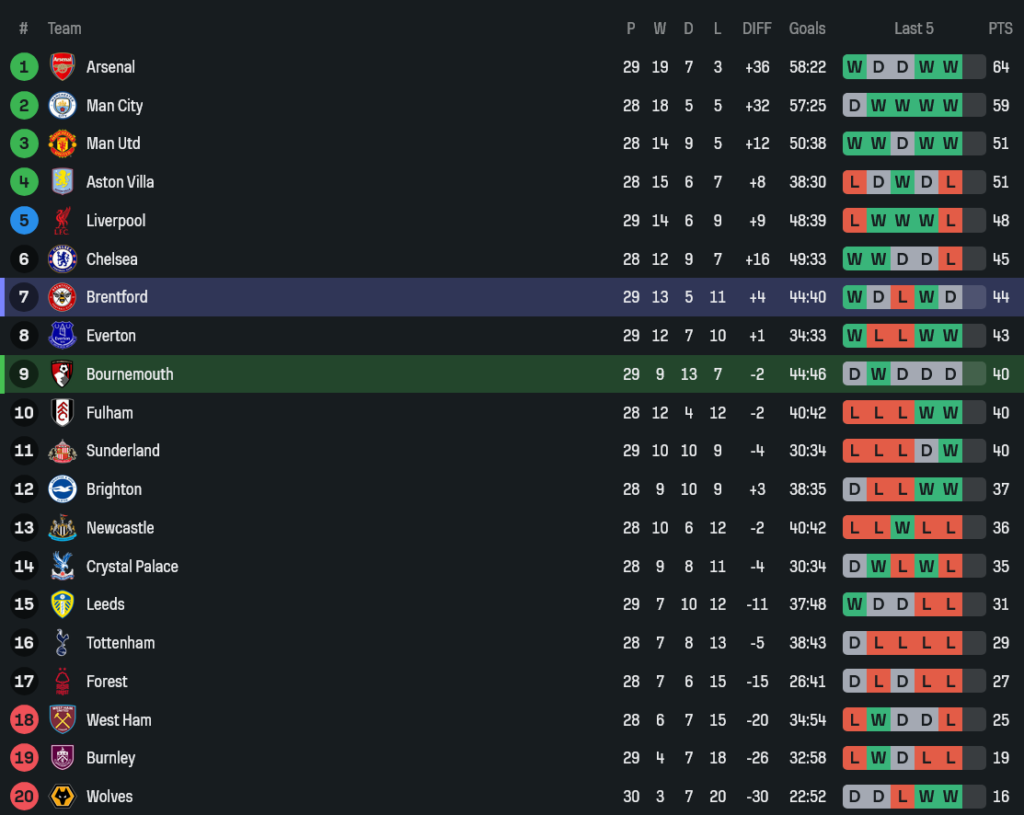Click the red position 18 badge
1024x815 pixels.
point(24,720)
